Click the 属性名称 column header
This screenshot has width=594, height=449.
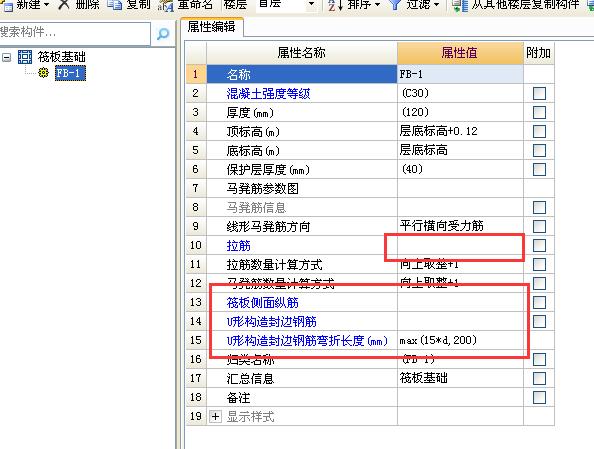(302, 53)
